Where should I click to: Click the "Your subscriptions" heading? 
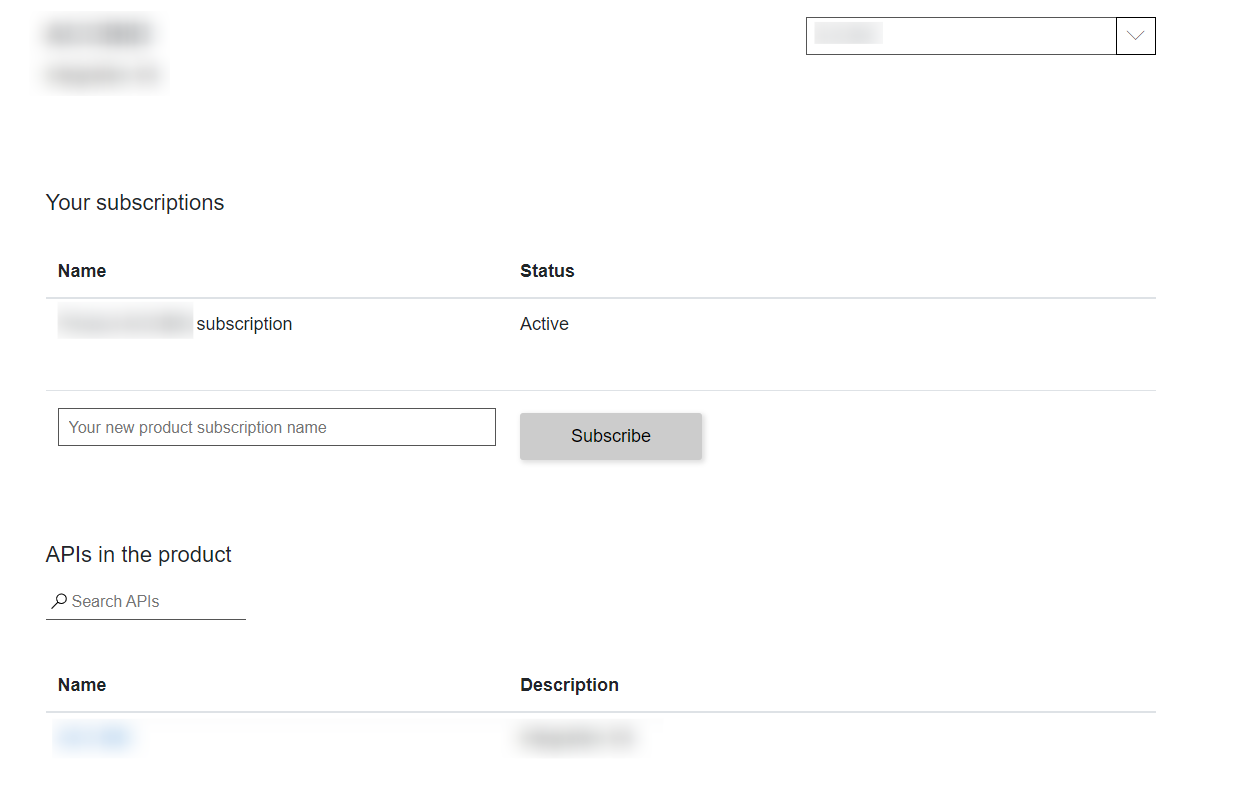pos(135,203)
